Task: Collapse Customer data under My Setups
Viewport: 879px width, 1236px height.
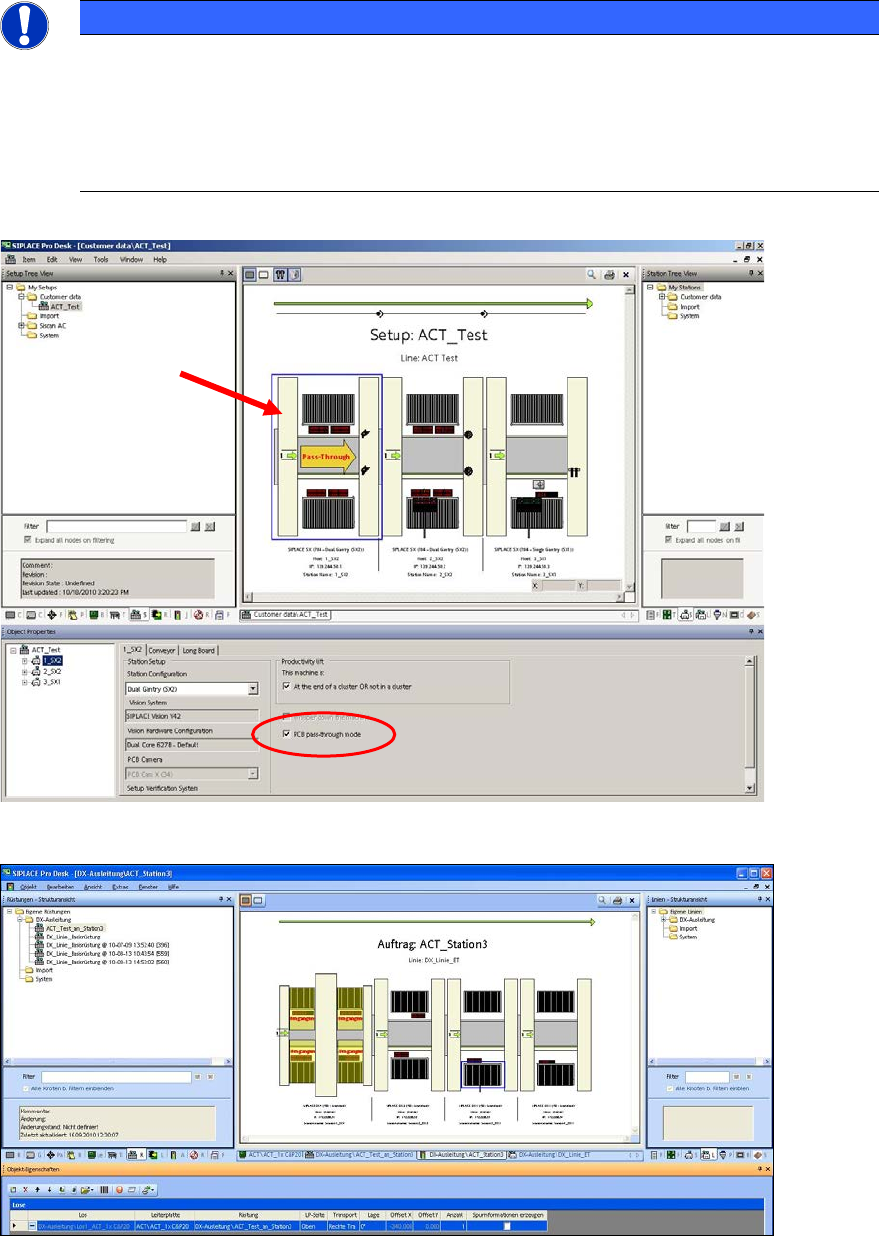Action: pos(20,297)
